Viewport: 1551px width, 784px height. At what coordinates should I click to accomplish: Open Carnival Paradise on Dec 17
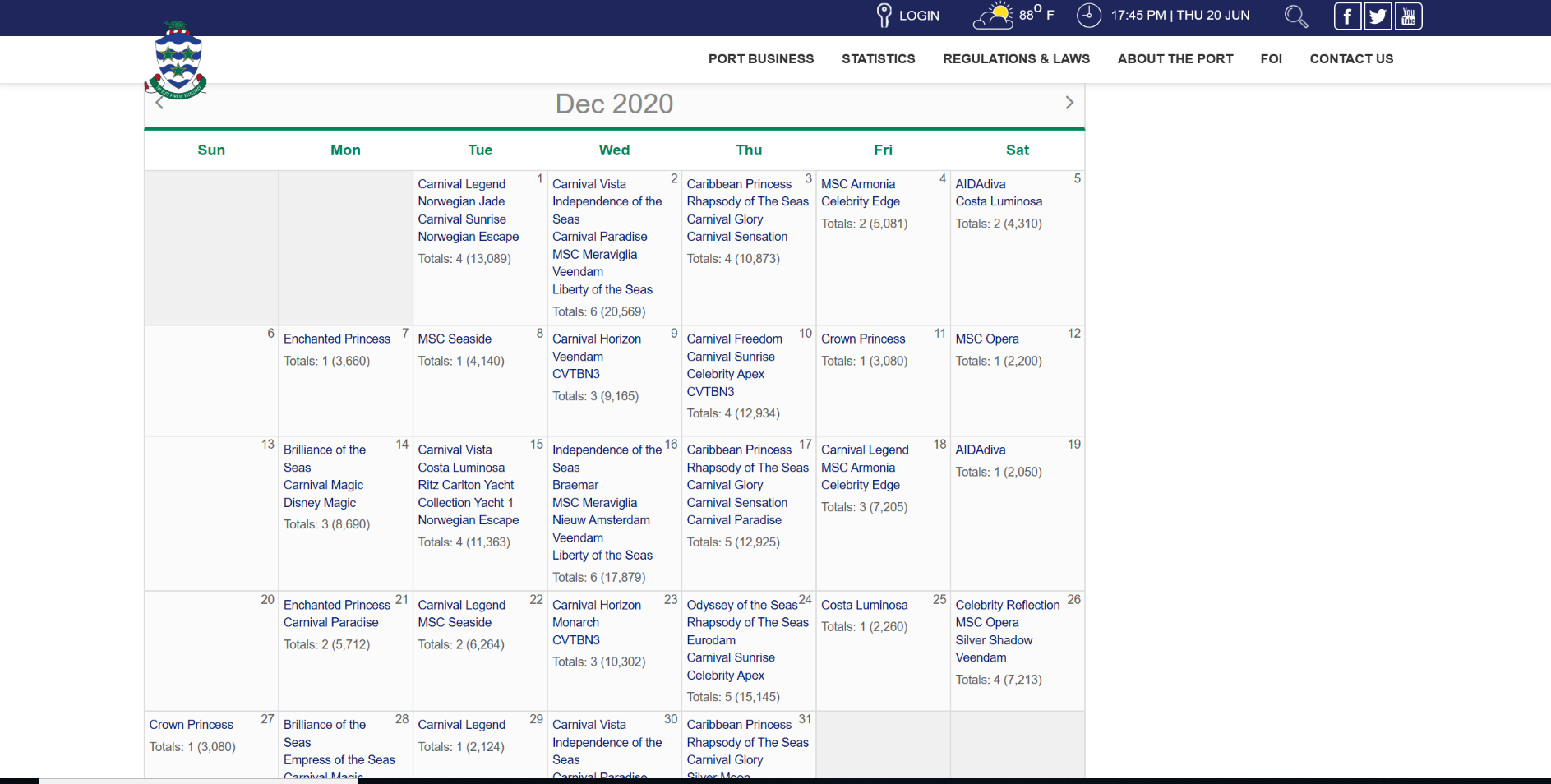click(734, 520)
